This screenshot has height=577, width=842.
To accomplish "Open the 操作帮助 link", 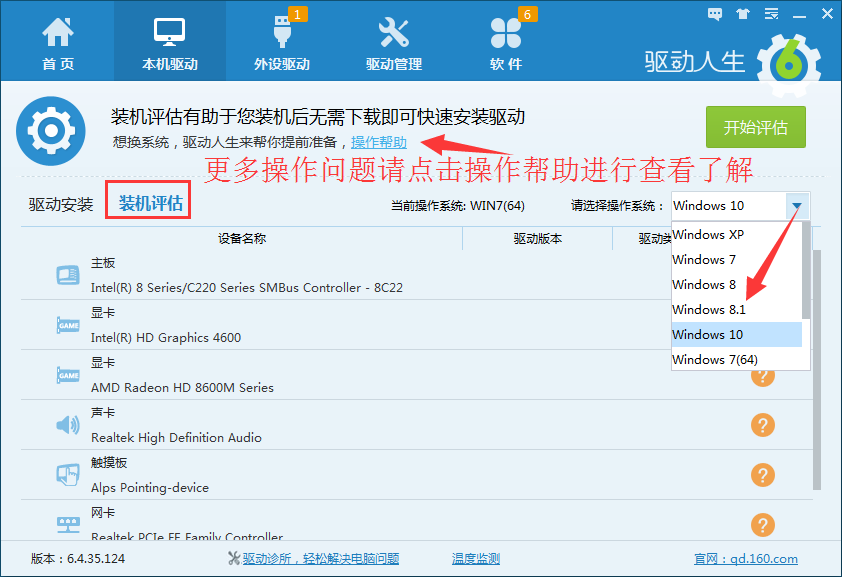I will point(379,142).
